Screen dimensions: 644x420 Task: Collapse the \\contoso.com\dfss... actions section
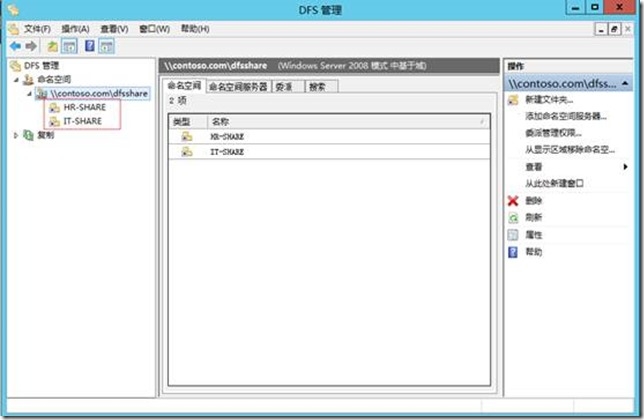(625, 83)
